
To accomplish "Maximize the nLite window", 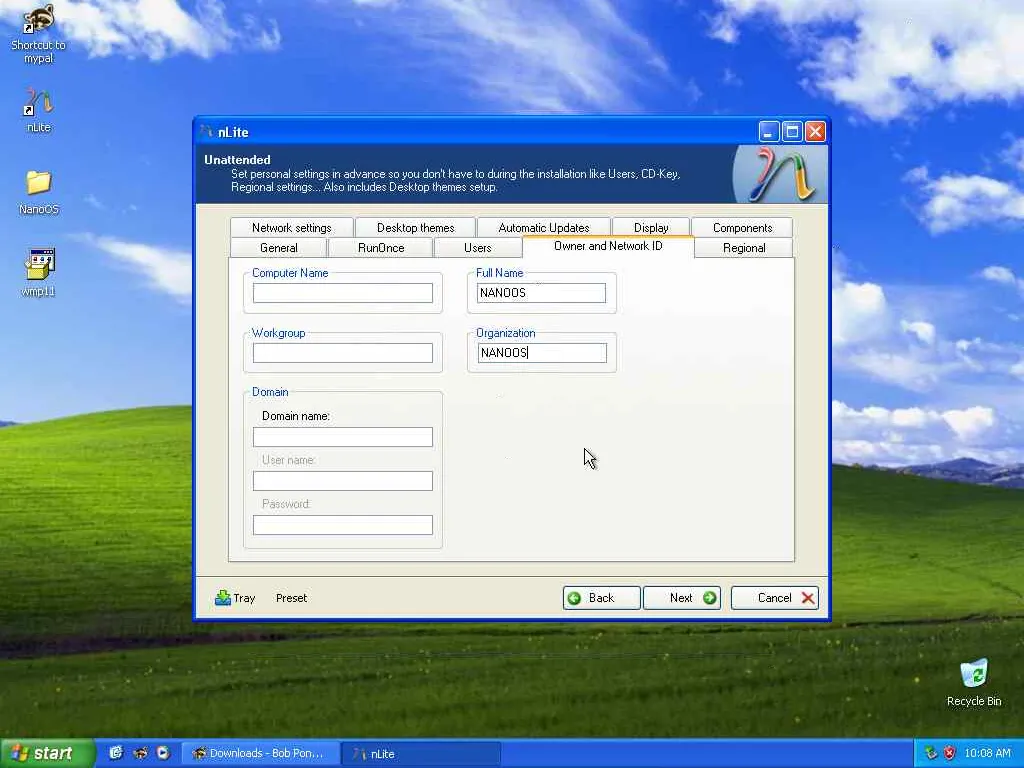I will 792,132.
